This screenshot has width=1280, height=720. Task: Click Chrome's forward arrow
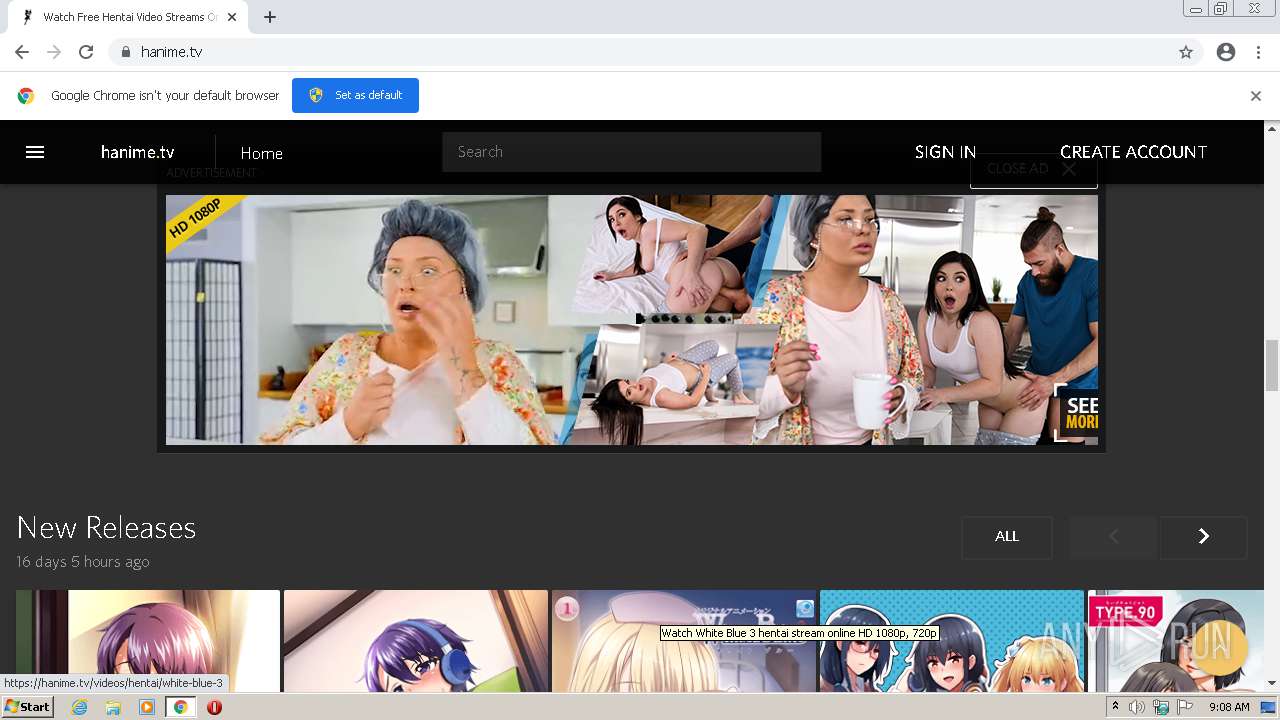(54, 52)
